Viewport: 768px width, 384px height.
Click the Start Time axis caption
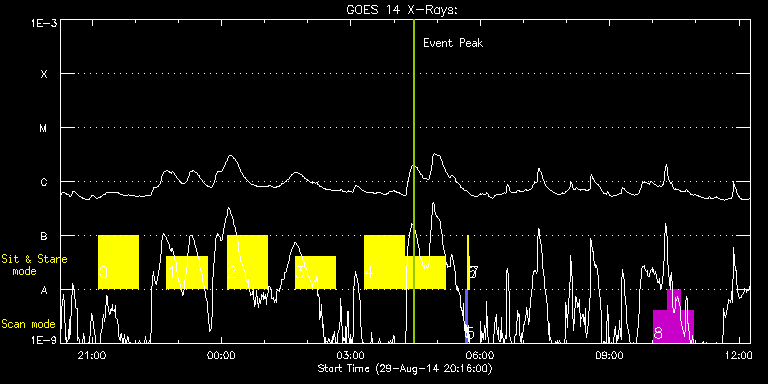405,368
